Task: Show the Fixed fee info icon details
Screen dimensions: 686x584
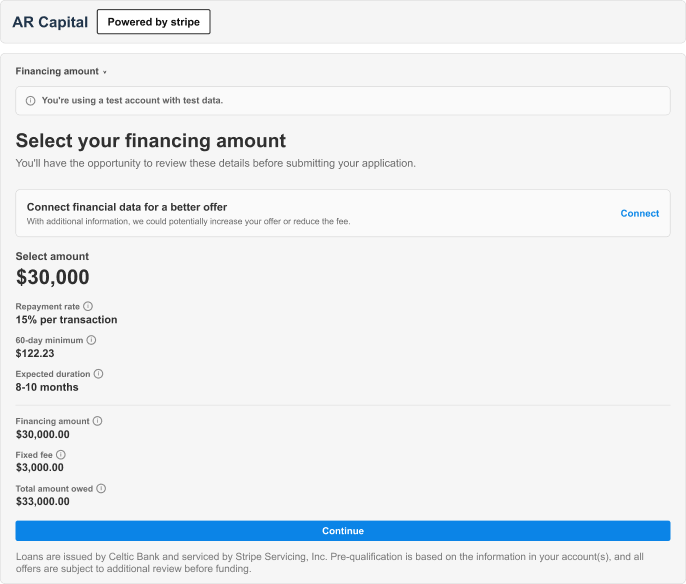Action: point(61,455)
